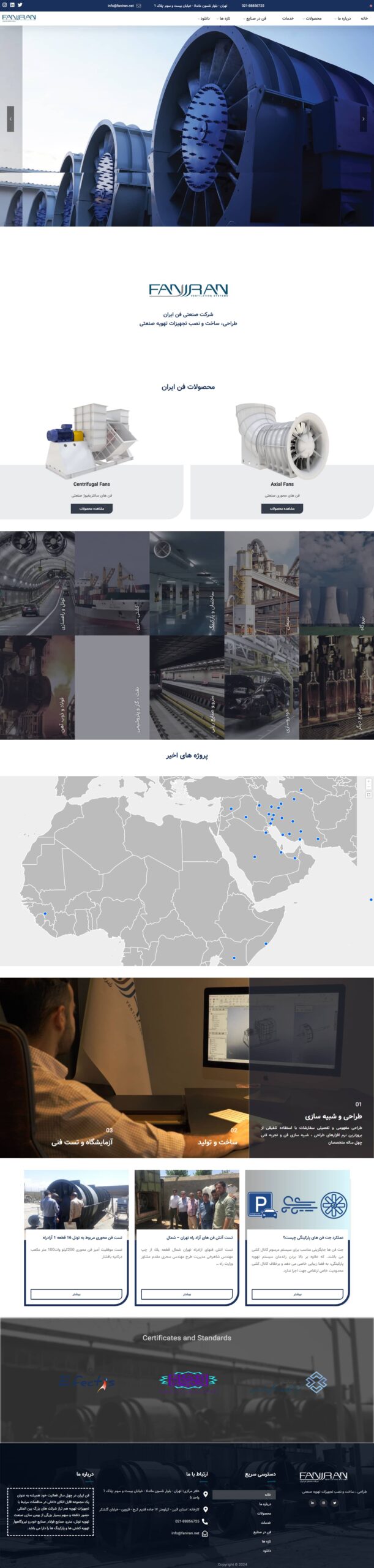Open the Twitter icon in top bar
Screen dimensions: 374x1568
pyautogui.click(x=20, y=5)
